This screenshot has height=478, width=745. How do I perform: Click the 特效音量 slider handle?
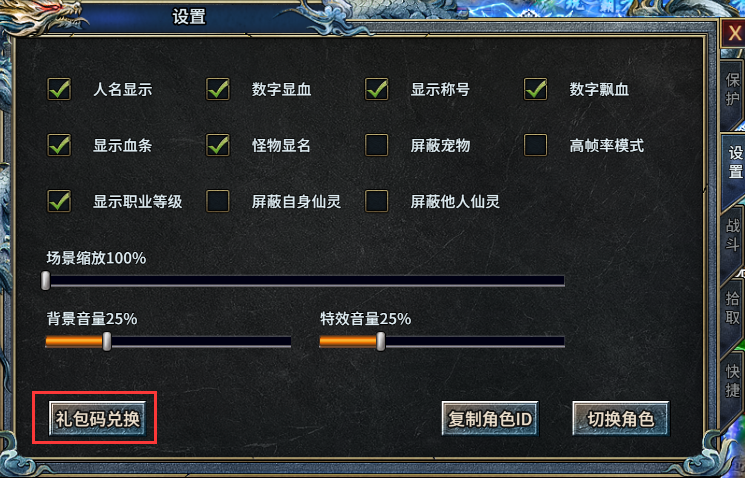(x=381, y=341)
